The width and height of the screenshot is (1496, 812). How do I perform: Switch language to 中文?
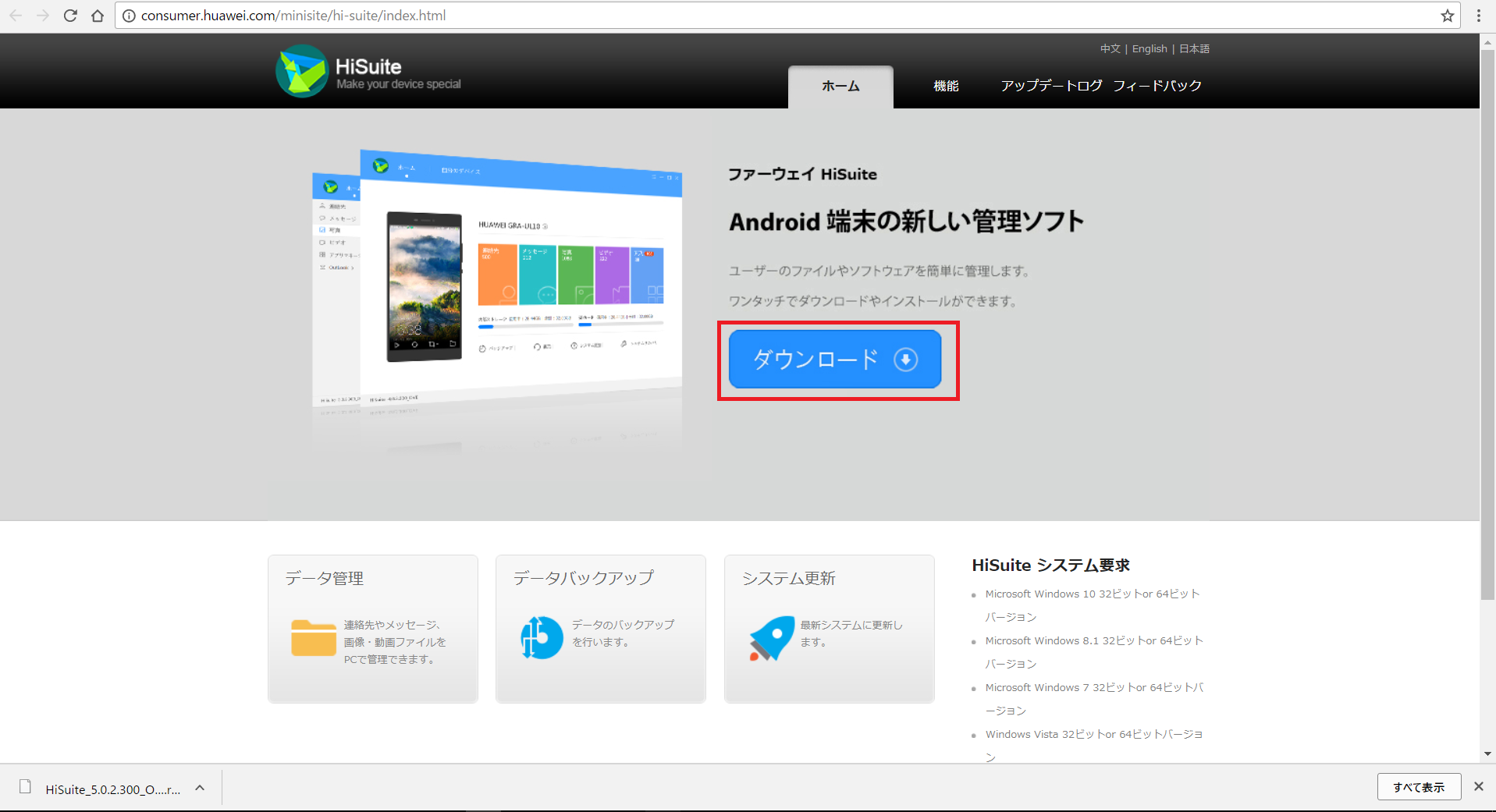[x=1110, y=48]
